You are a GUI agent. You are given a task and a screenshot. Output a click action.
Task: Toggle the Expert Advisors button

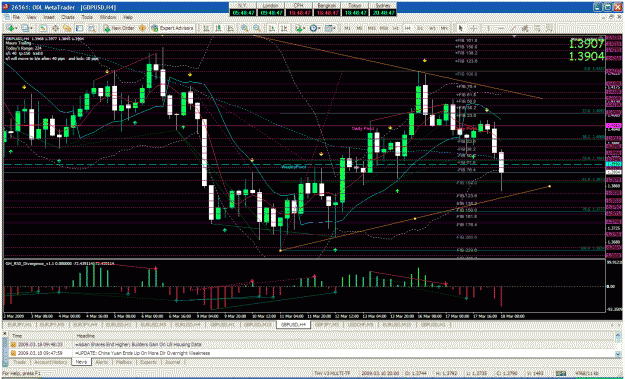point(173,28)
